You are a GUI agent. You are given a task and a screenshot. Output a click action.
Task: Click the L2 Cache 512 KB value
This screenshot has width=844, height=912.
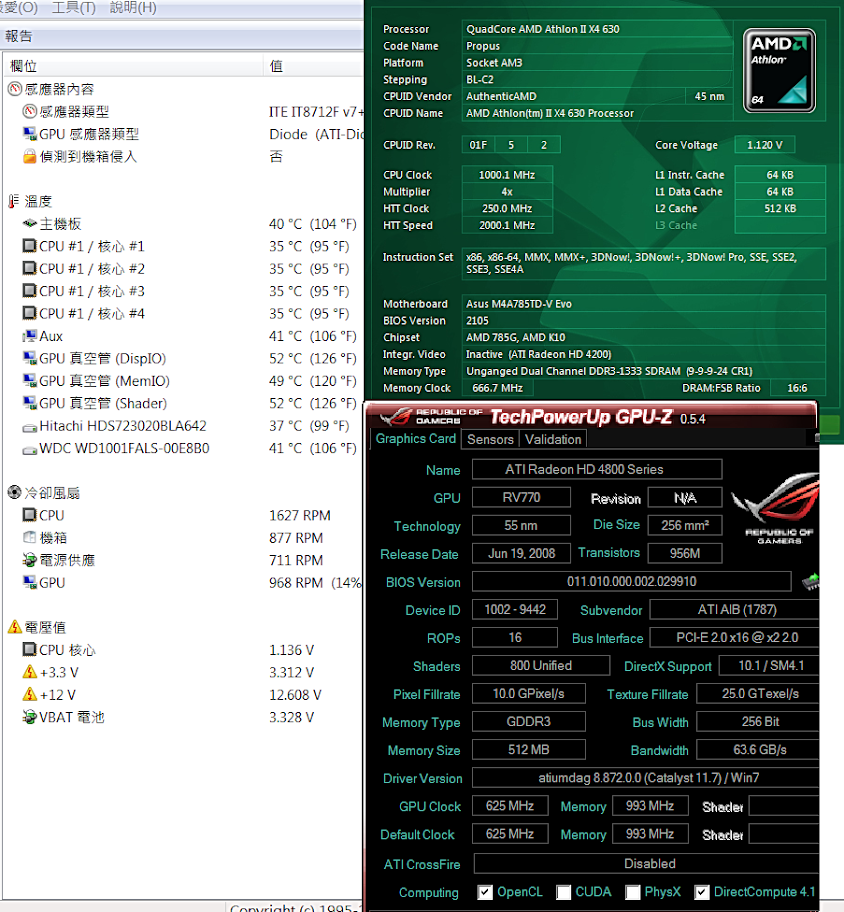point(780,208)
